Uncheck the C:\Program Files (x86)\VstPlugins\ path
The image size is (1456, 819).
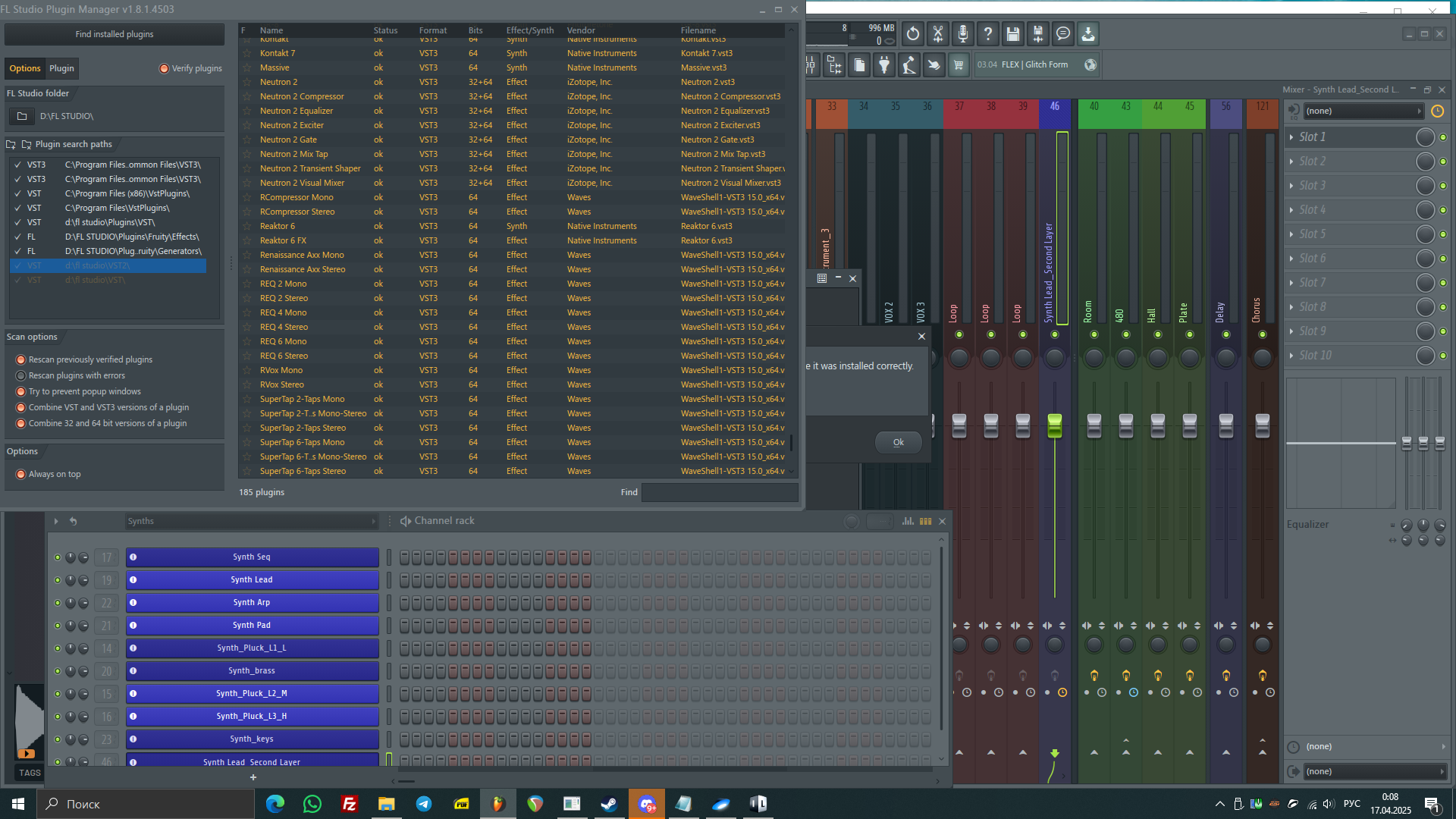coord(18,193)
